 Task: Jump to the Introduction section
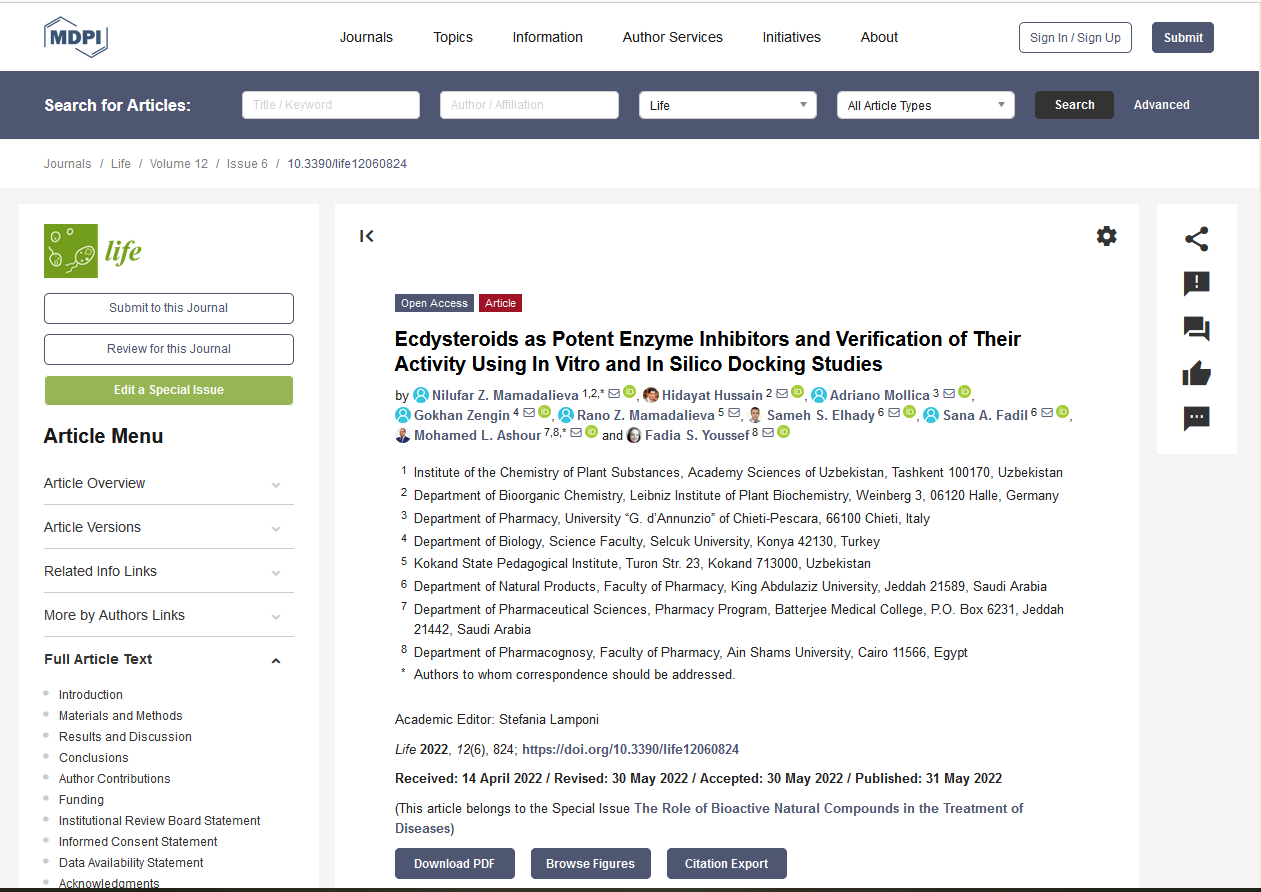point(91,695)
